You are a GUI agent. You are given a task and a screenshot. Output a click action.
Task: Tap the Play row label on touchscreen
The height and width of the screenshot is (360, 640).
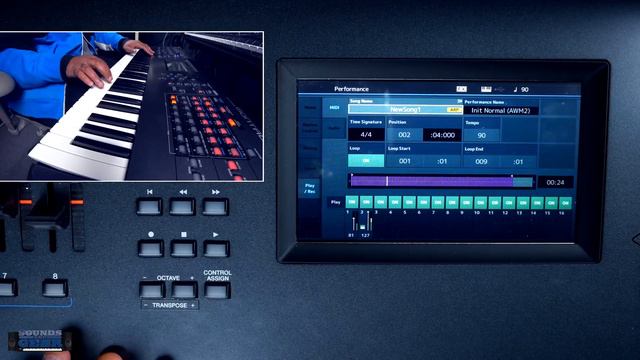tap(336, 202)
